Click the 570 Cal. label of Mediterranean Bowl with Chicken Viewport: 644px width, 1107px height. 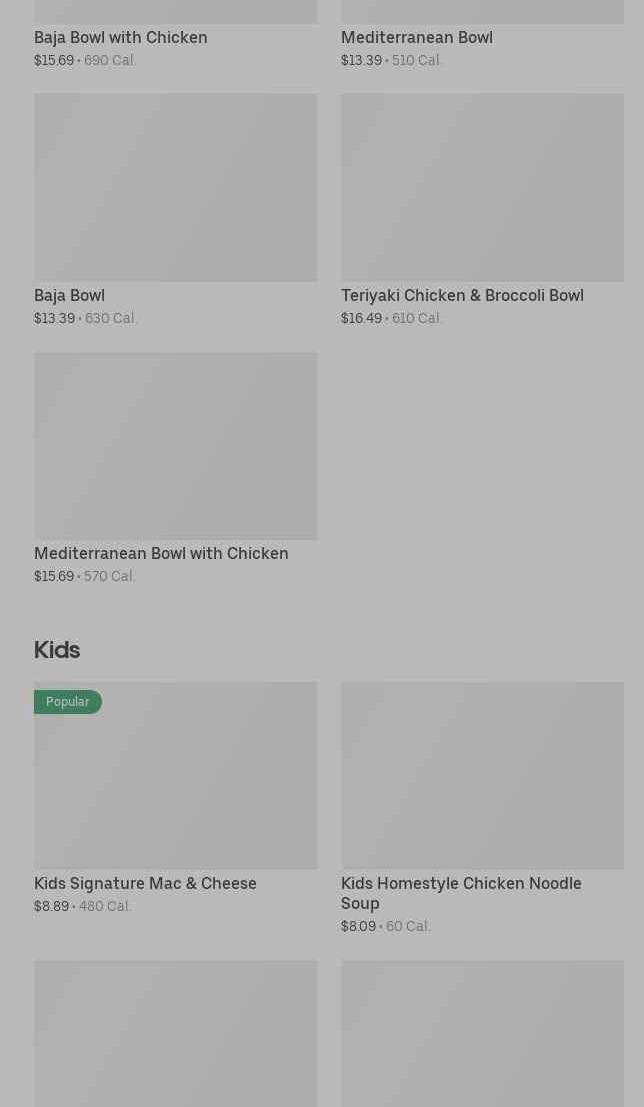110,577
